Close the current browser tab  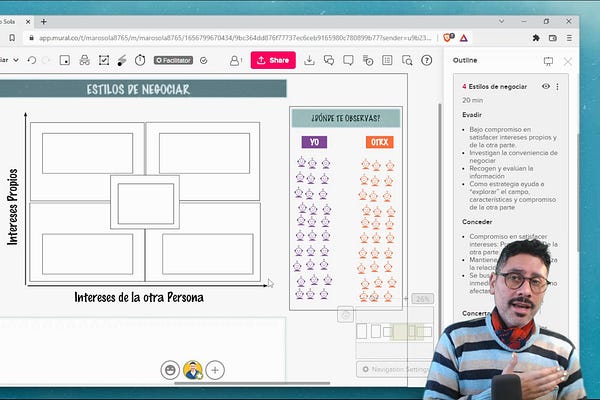[x=28, y=22]
